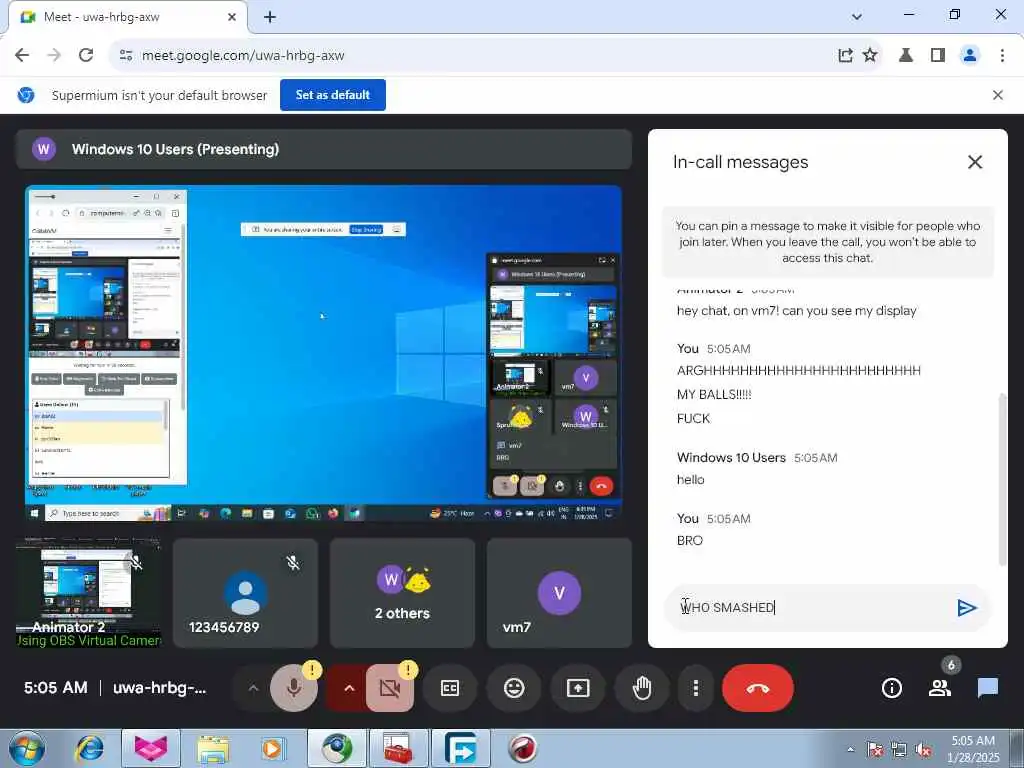Open Windows Media Player on taskbar
Viewport: 1024px width, 768px height.
click(x=272, y=748)
